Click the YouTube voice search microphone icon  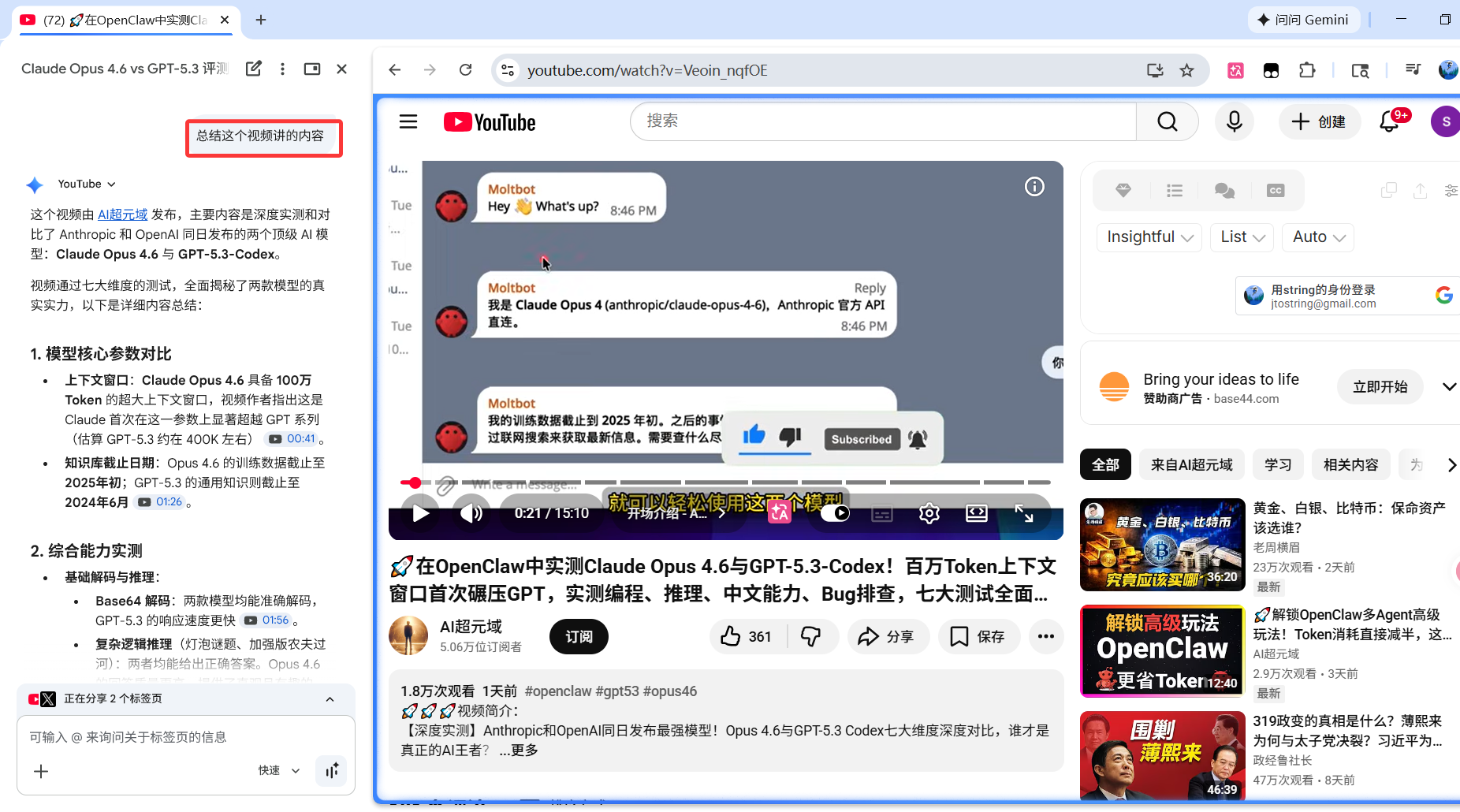(x=1234, y=121)
